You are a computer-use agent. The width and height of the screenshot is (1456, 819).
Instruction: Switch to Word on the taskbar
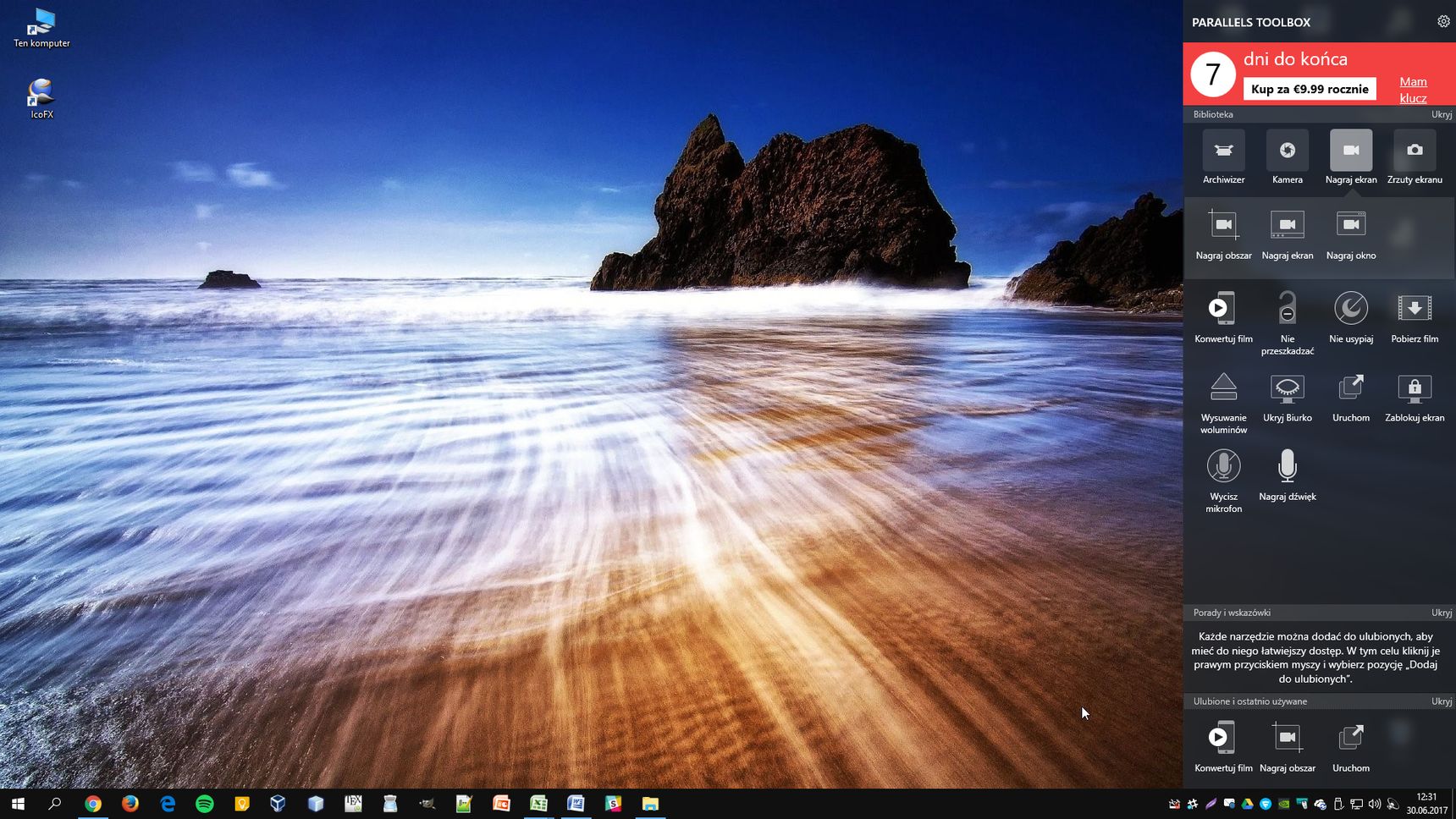576,804
